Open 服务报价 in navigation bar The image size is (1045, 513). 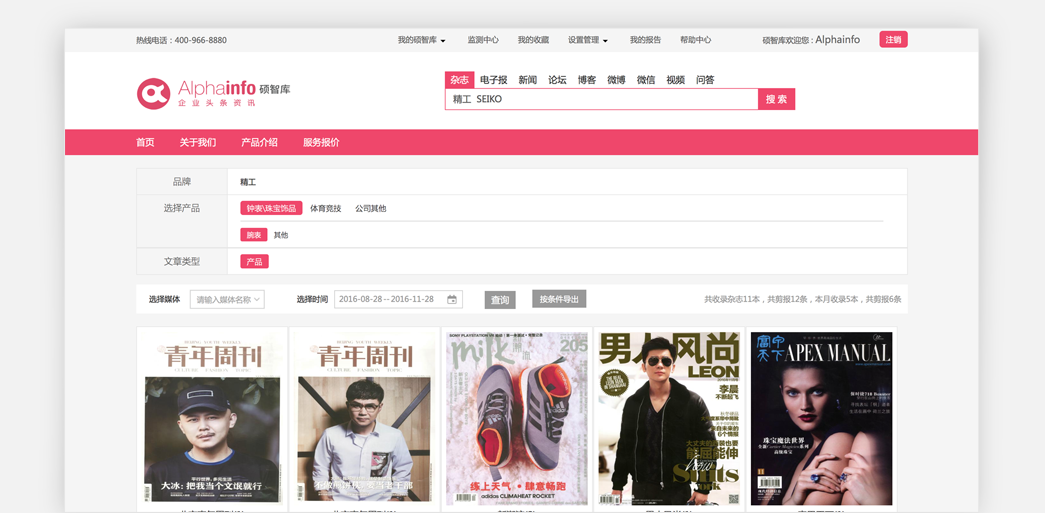(321, 143)
